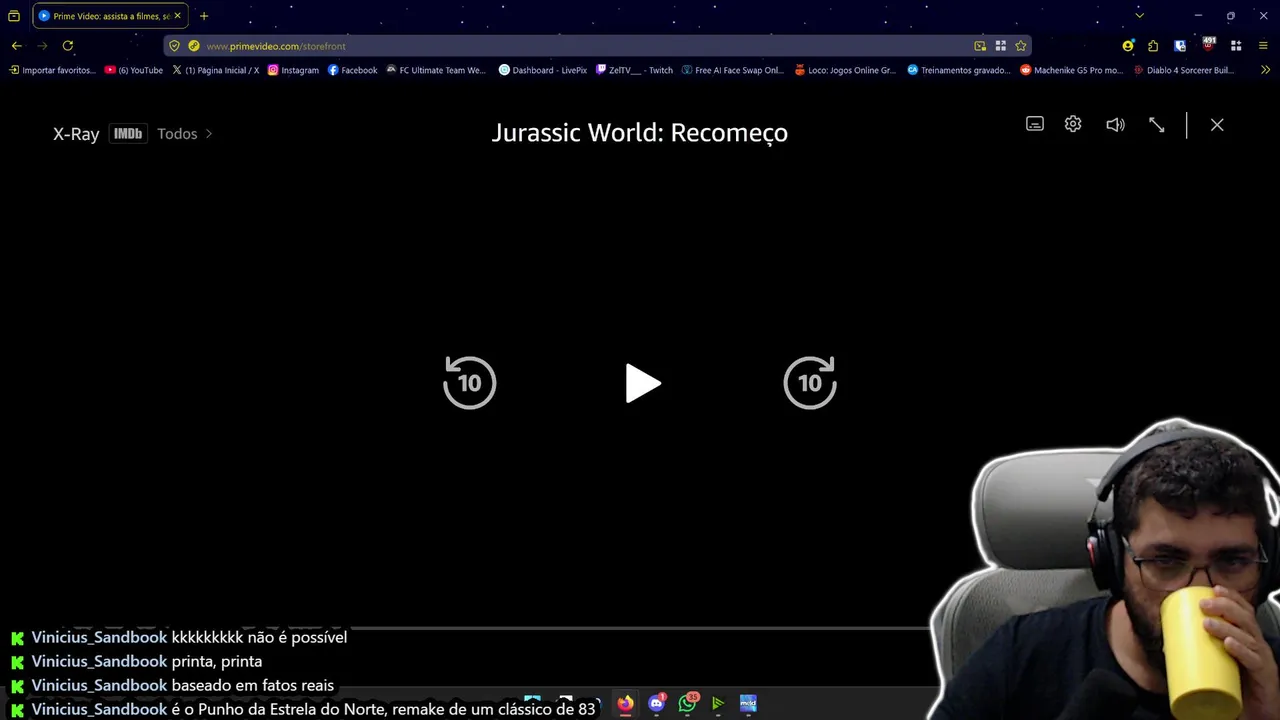The image size is (1280, 720).
Task: Open Facebook bookmark
Action: (x=353, y=70)
